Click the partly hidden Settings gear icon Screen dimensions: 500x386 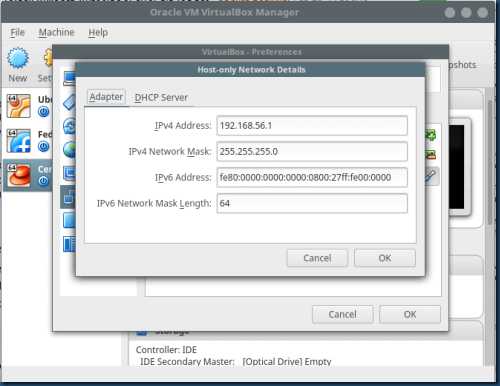coord(48,57)
